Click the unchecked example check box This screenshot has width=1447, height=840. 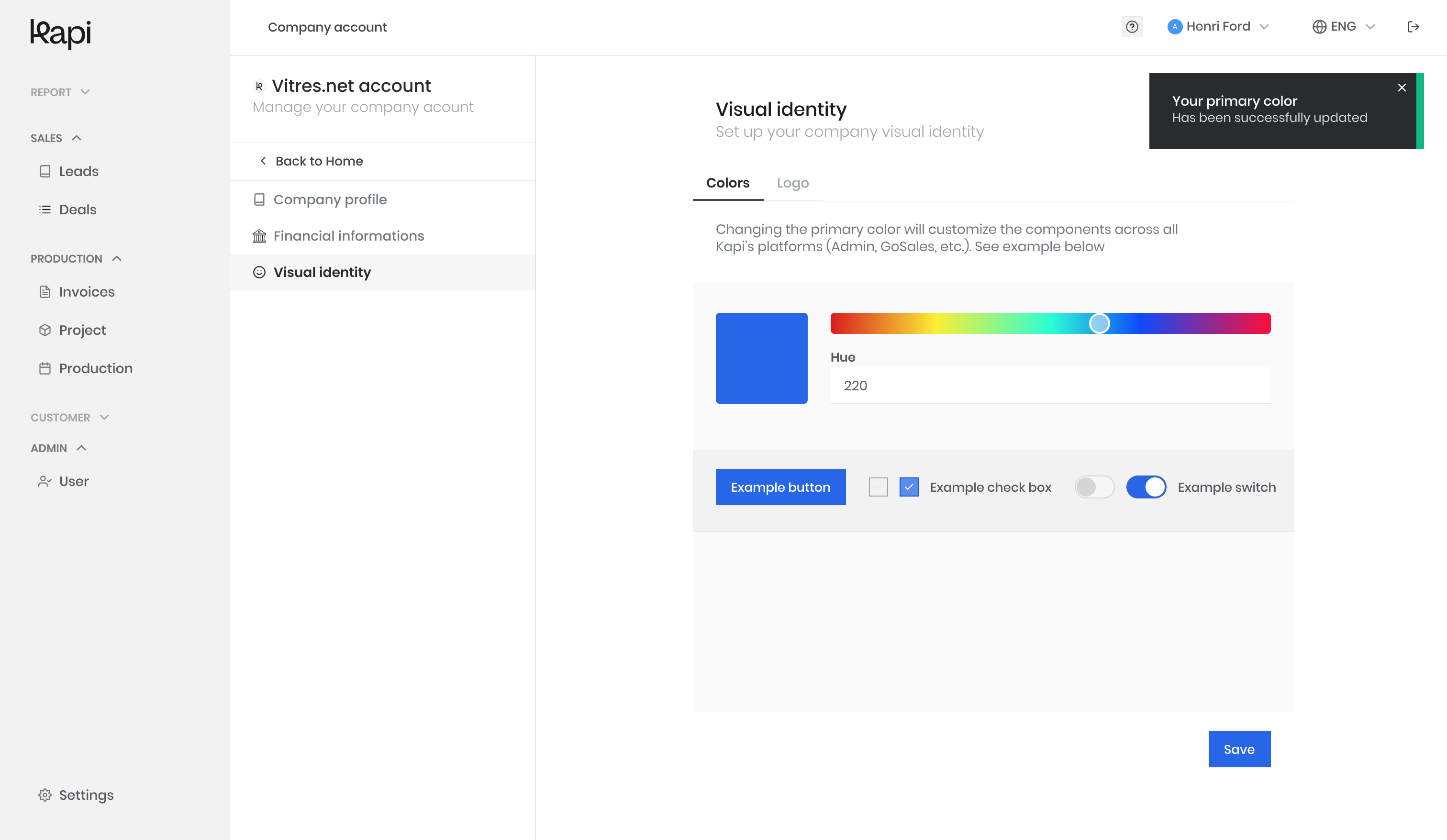[879, 487]
